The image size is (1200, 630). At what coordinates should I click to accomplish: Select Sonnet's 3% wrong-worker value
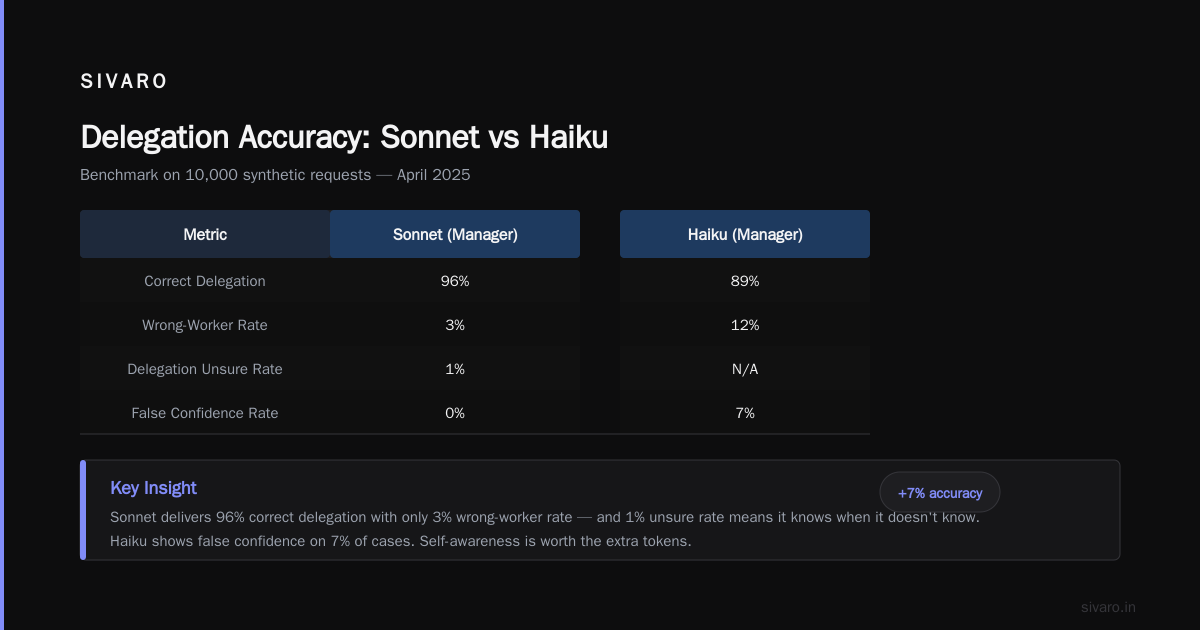455,325
